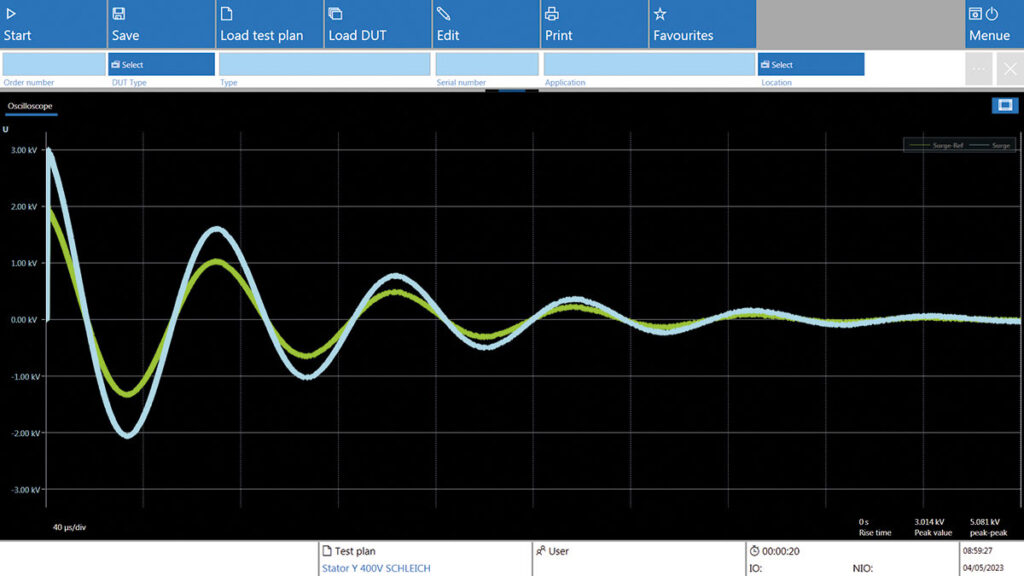
Task: Click the ellipsis more options button
Action: point(979,68)
